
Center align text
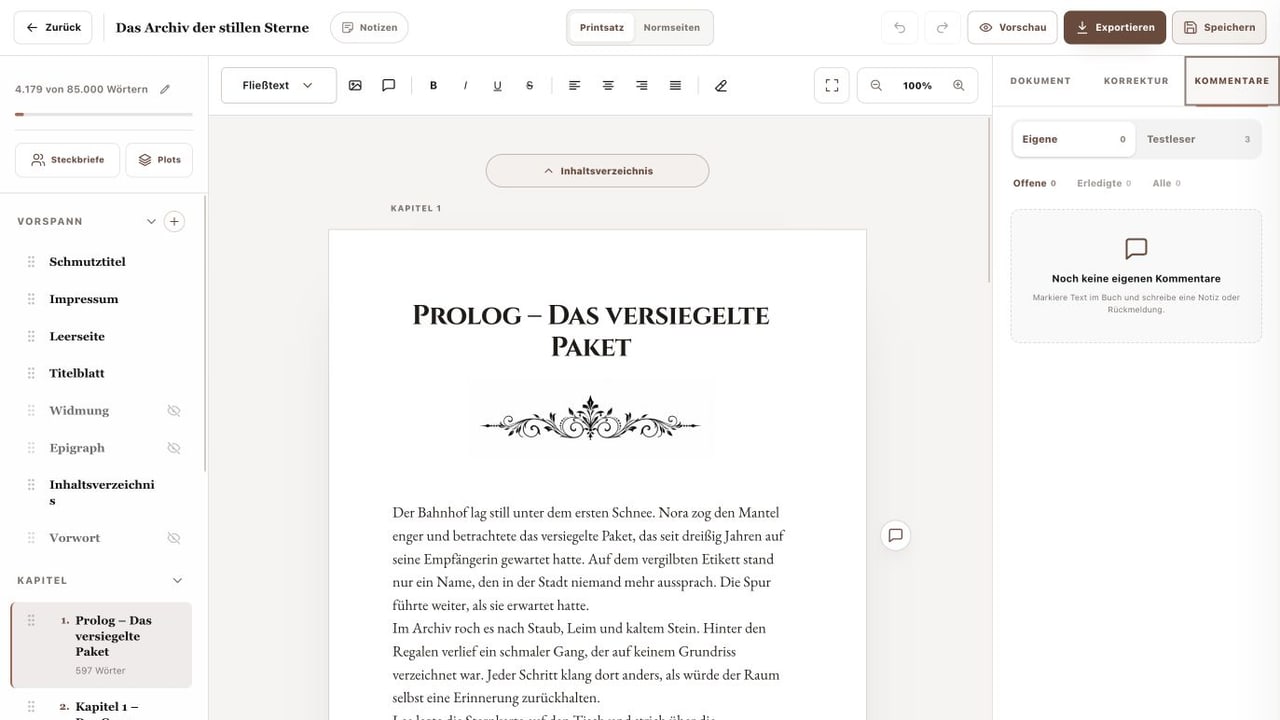click(x=608, y=86)
